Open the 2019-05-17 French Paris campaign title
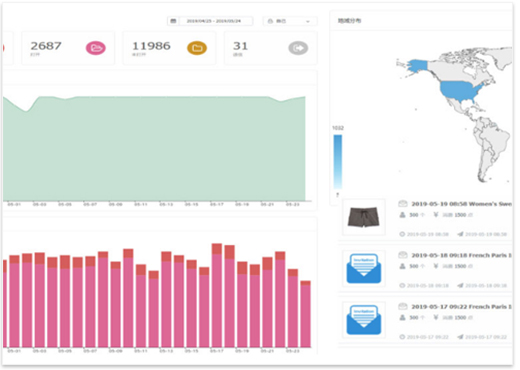Screen dimensions: 520x370 (x=462, y=307)
